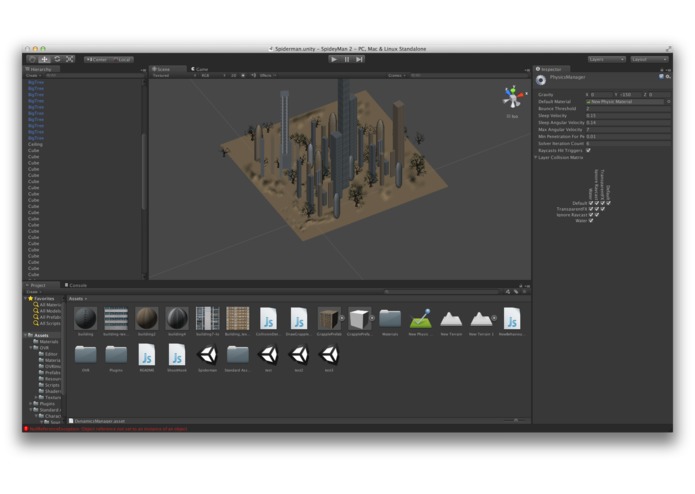The image size is (695, 494).
Task: Toggle pivot mode with the Center button
Action: pos(96,59)
